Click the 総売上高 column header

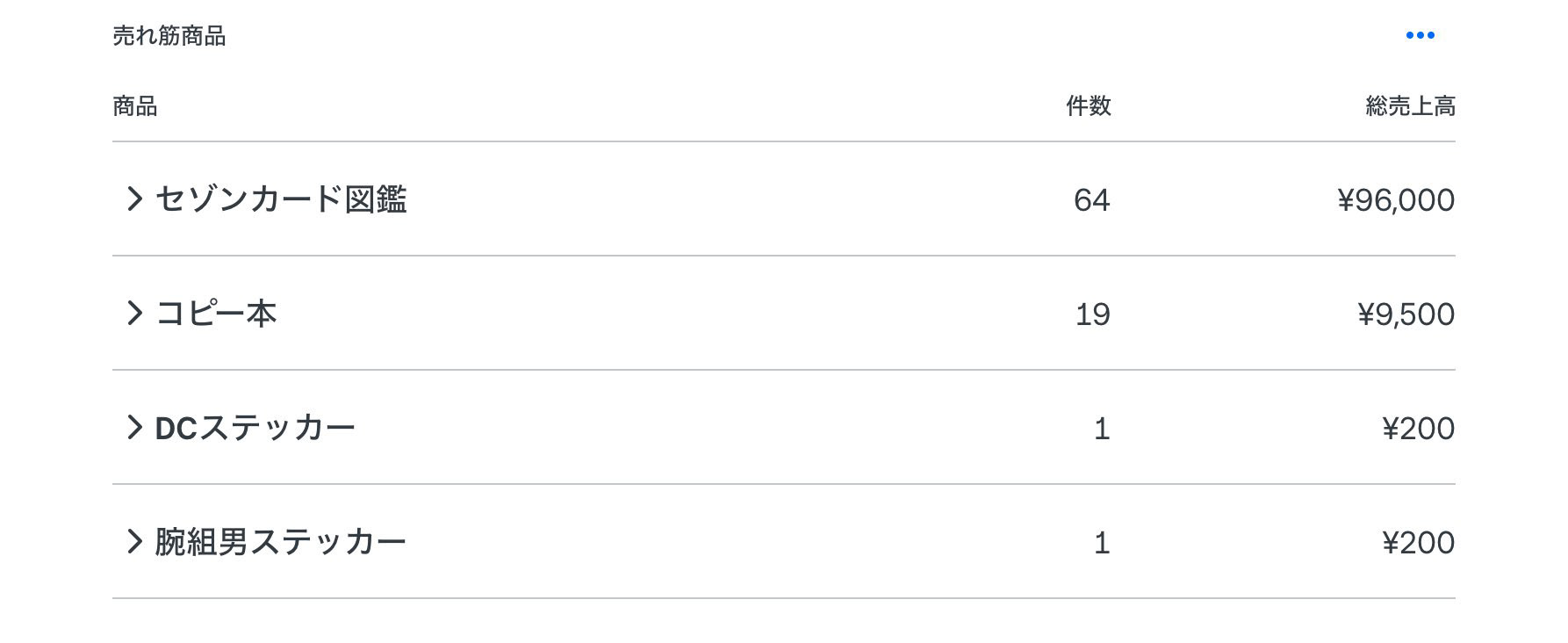pyautogui.click(x=1410, y=106)
